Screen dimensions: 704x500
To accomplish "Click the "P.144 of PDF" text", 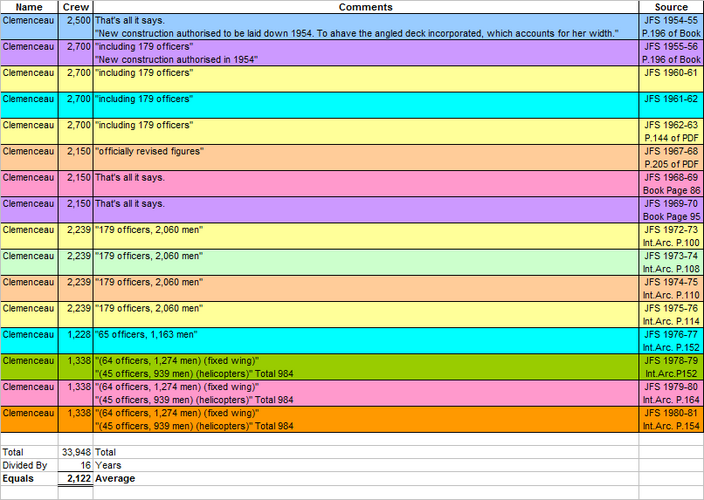I will click(672, 138).
